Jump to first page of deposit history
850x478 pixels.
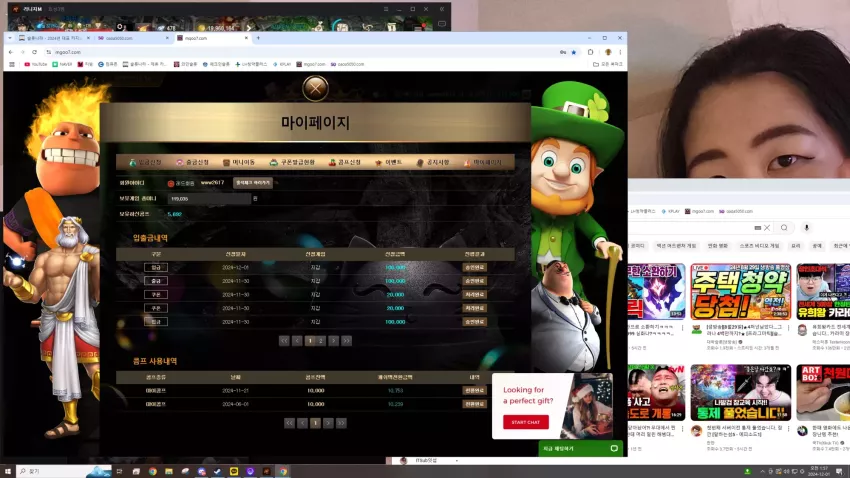(284, 341)
